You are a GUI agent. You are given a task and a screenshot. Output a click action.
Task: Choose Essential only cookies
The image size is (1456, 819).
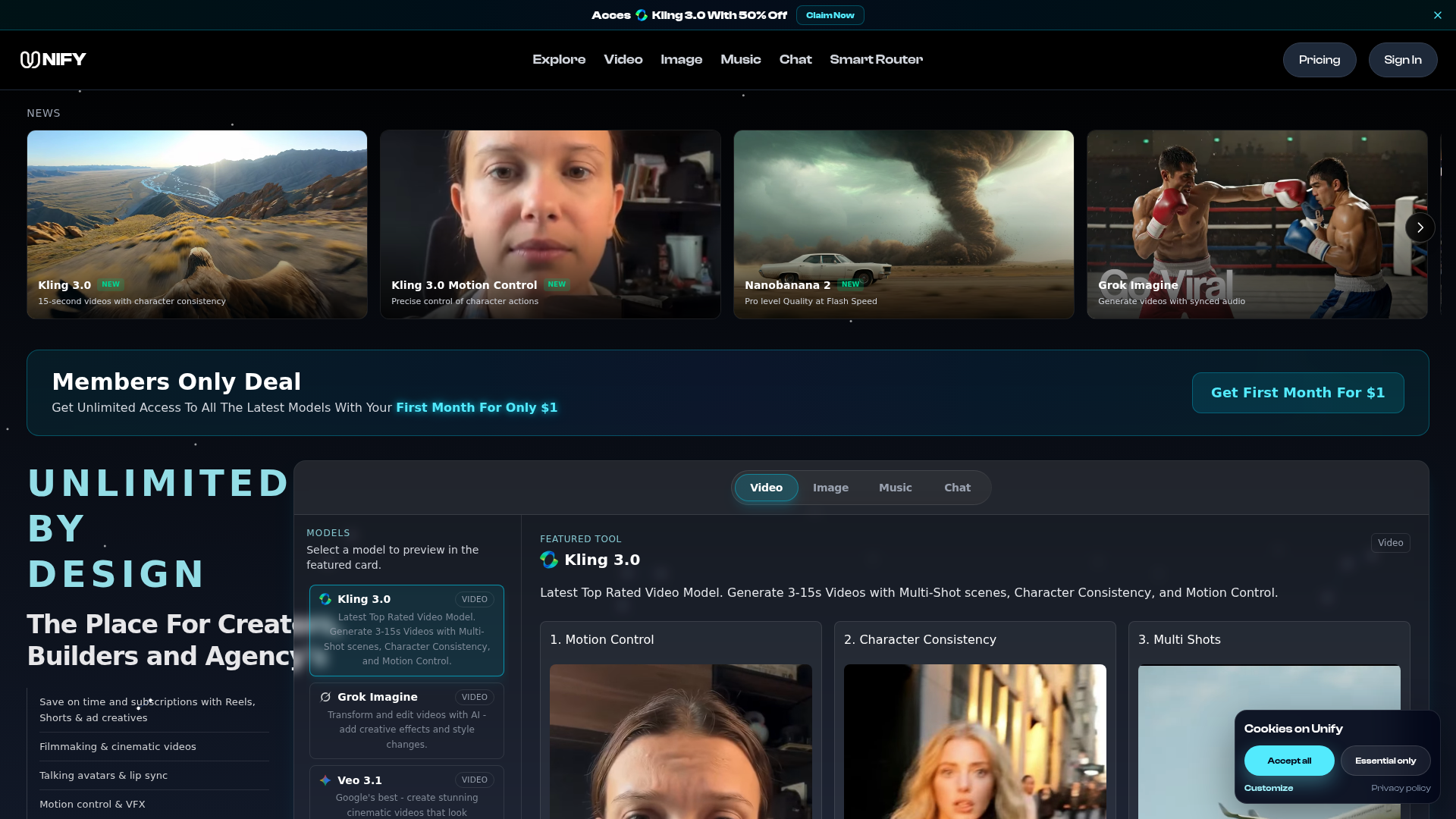click(1385, 761)
